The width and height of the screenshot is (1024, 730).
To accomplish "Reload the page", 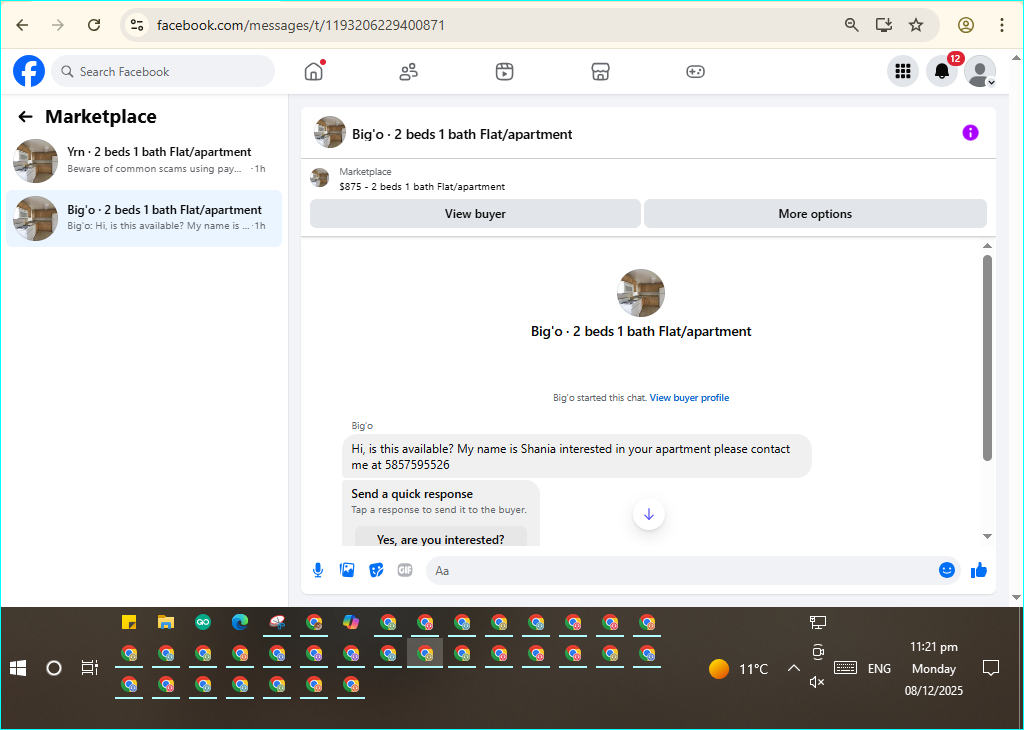I will click(x=94, y=25).
